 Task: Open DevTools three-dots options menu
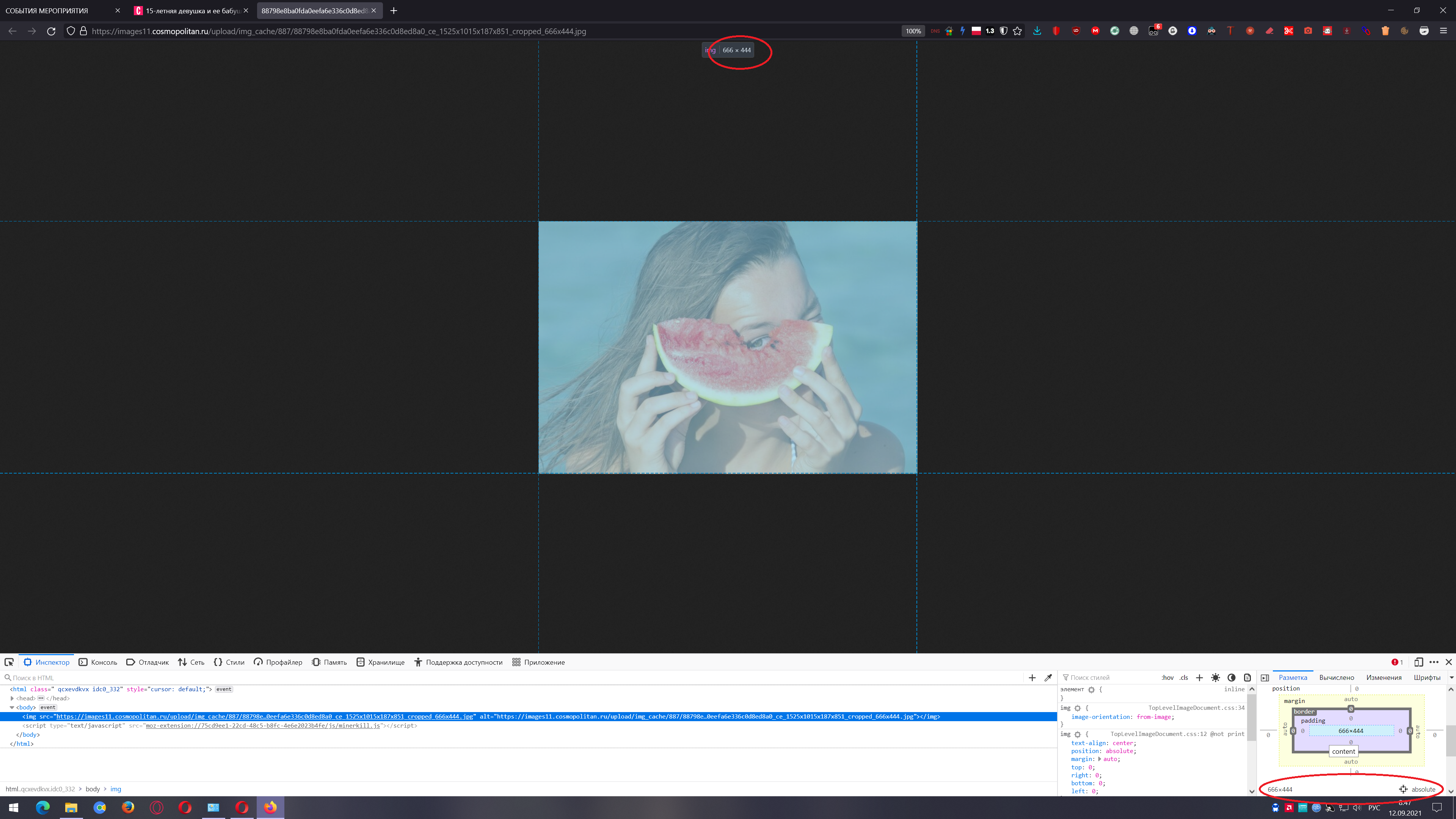1434,662
